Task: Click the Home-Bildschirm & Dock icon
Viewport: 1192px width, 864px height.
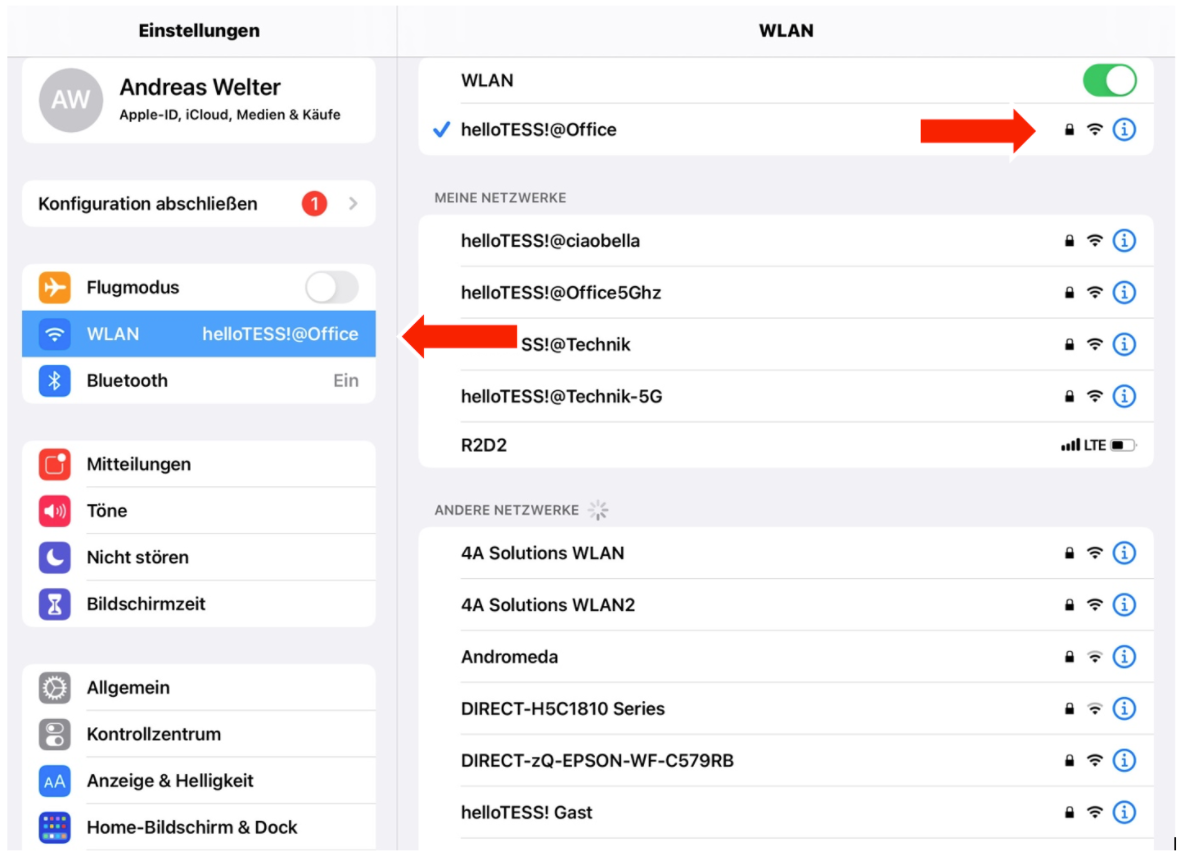Action: pos(55,827)
